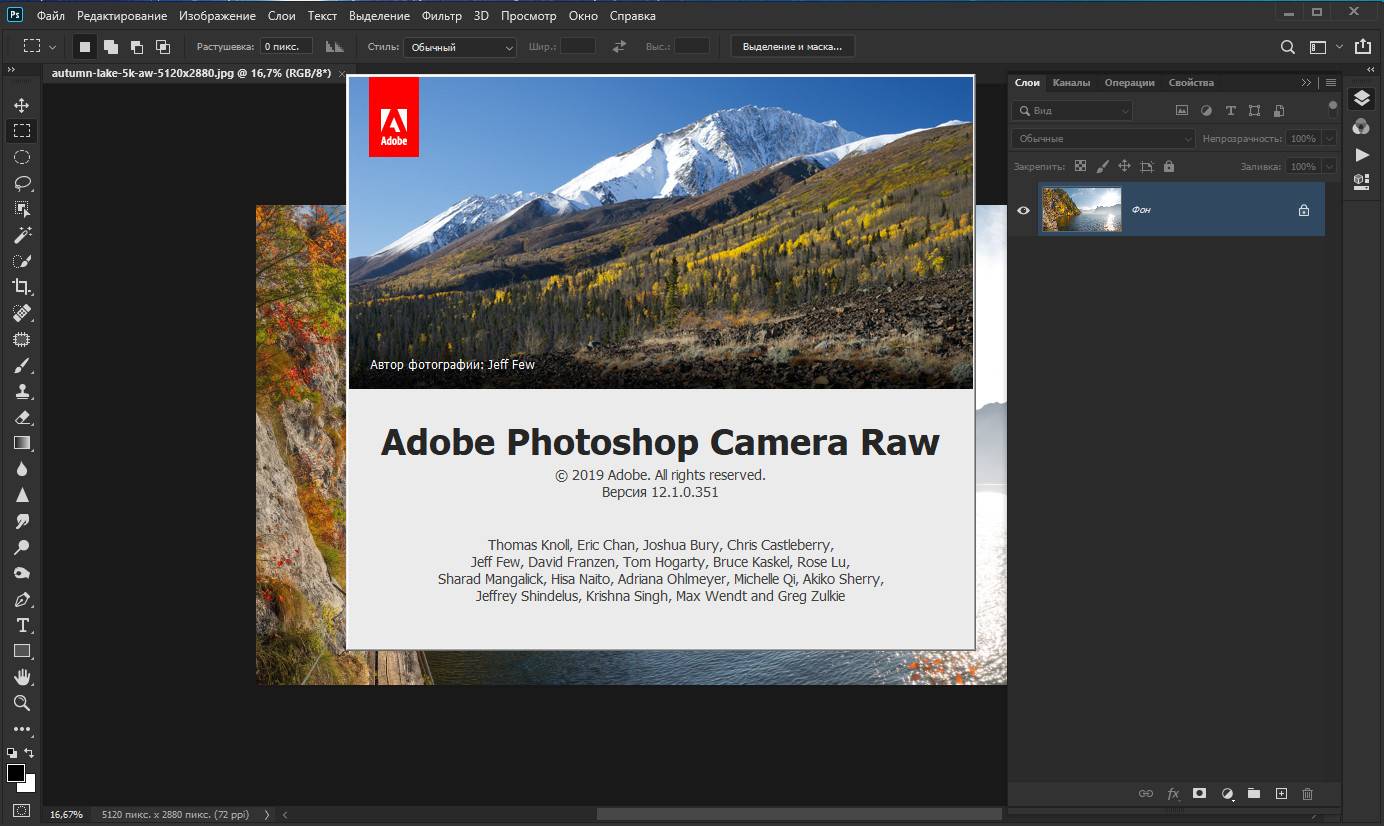The height and width of the screenshot is (826, 1384).
Task: Open the Непрозрачность opacity slider arrow
Action: pos(1329,139)
